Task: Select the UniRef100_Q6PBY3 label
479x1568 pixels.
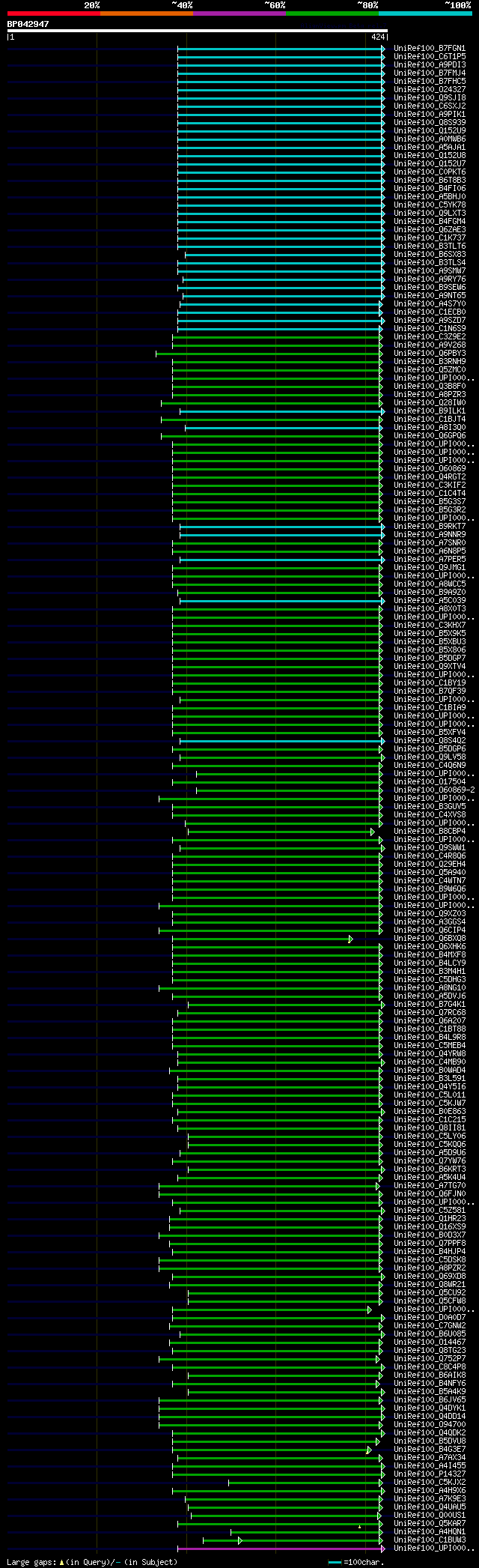Action: pyautogui.click(x=430, y=354)
